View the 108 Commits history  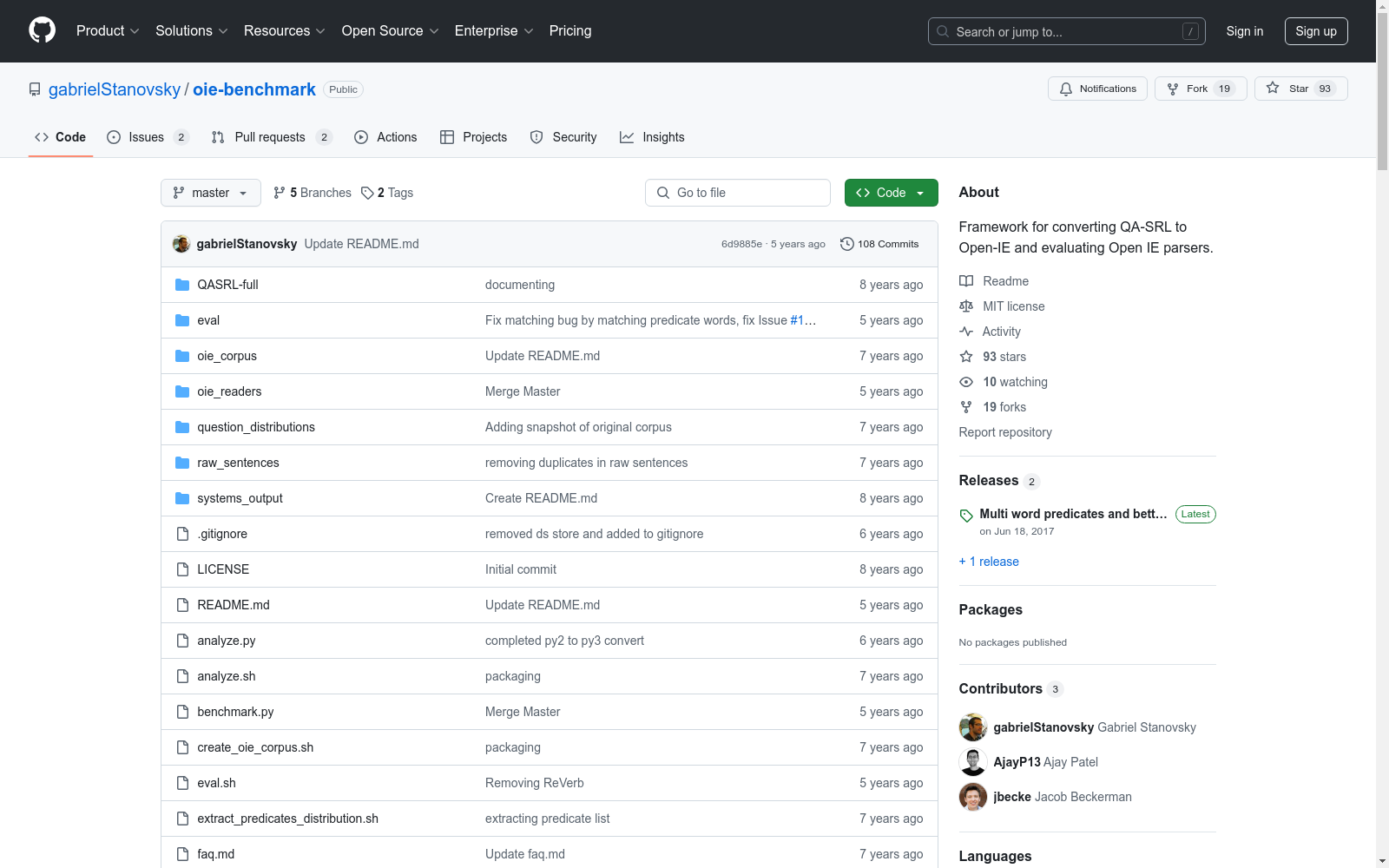click(x=879, y=244)
